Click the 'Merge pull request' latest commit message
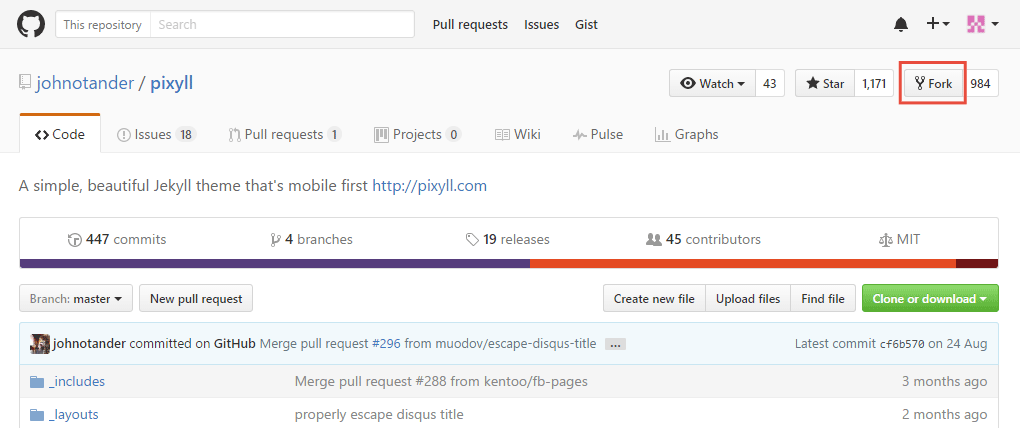Viewport: 1020px width, 428px height. click(x=428, y=343)
